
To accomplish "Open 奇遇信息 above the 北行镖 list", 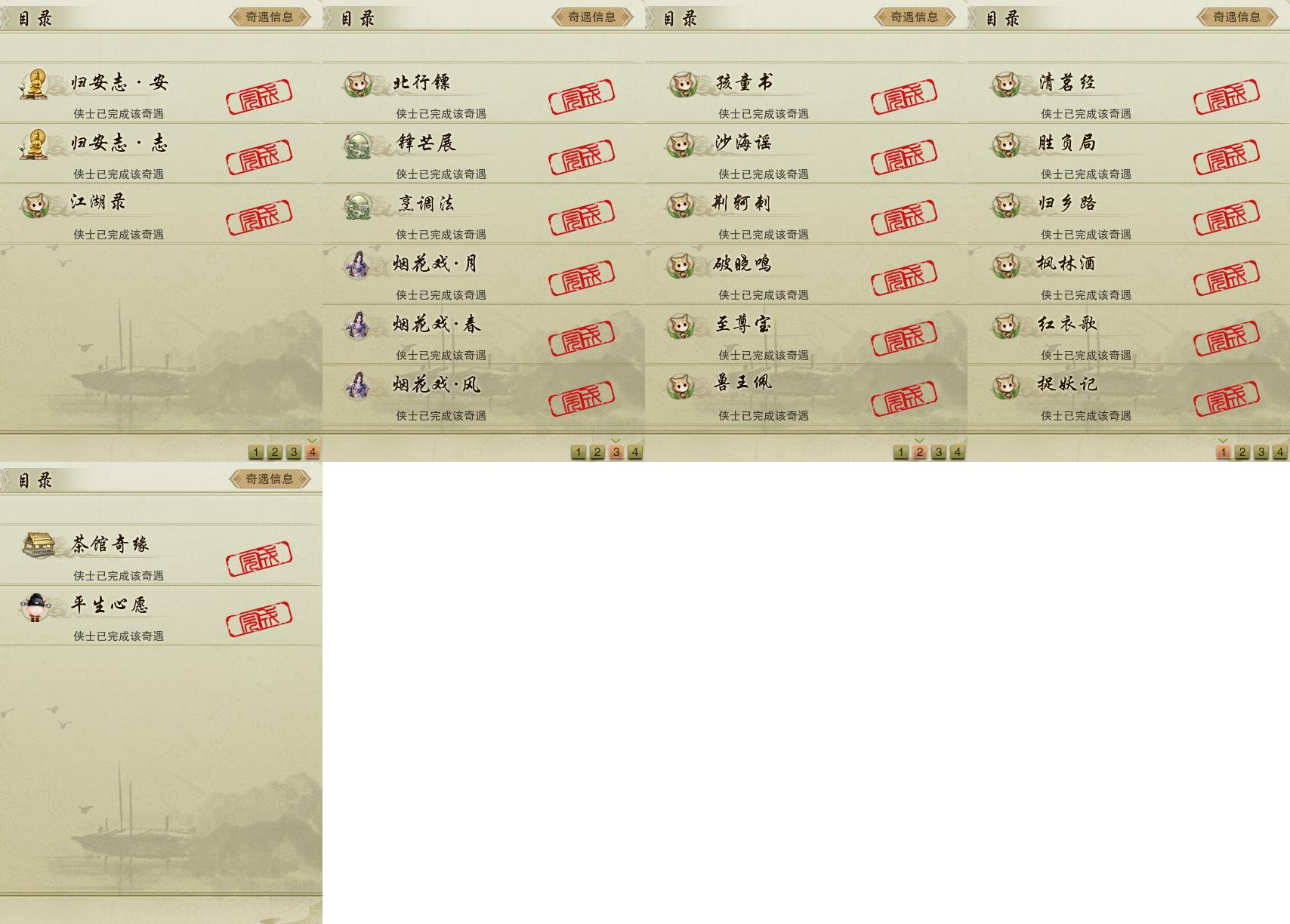I will click(592, 17).
